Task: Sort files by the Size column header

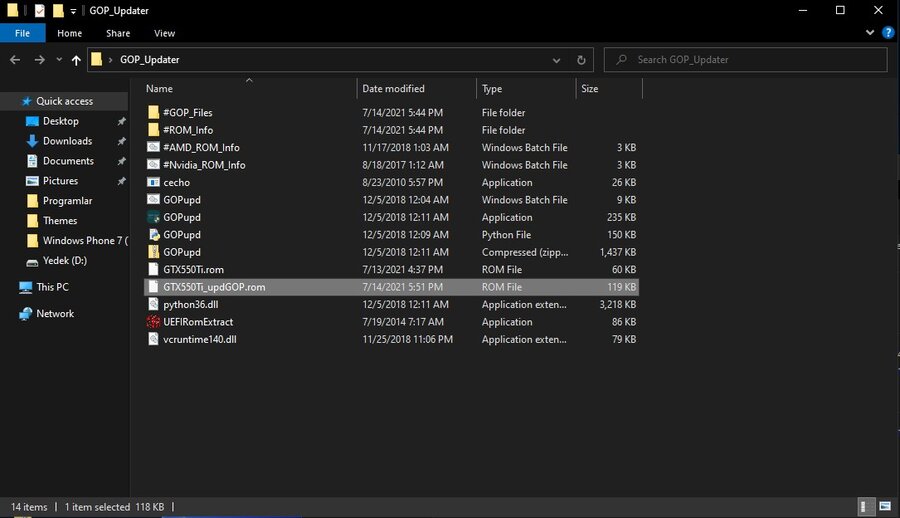Action: pyautogui.click(x=590, y=89)
